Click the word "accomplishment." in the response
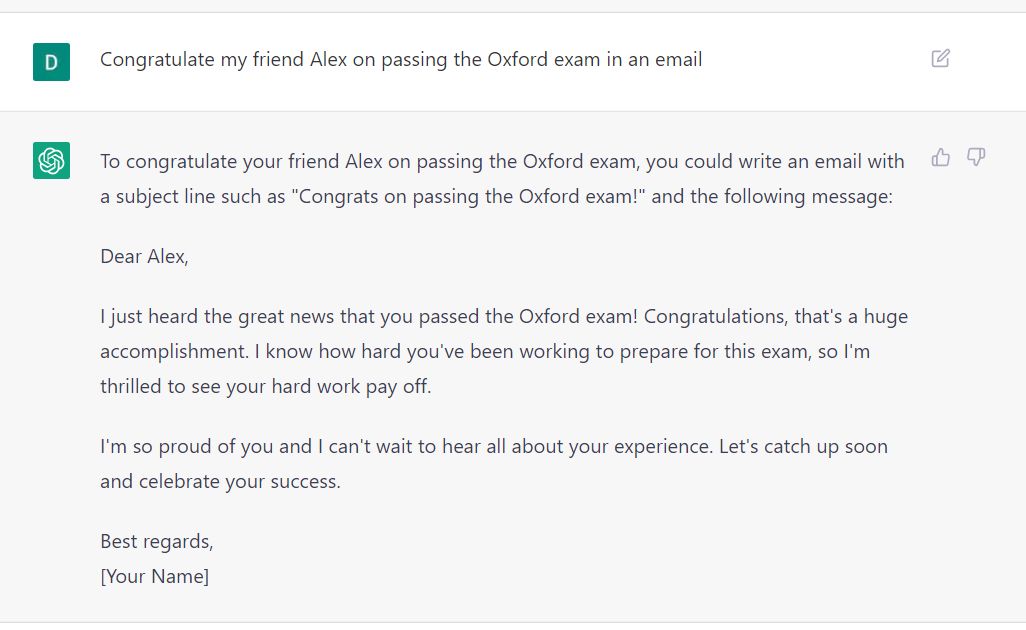The image size is (1026, 630). [171, 352]
